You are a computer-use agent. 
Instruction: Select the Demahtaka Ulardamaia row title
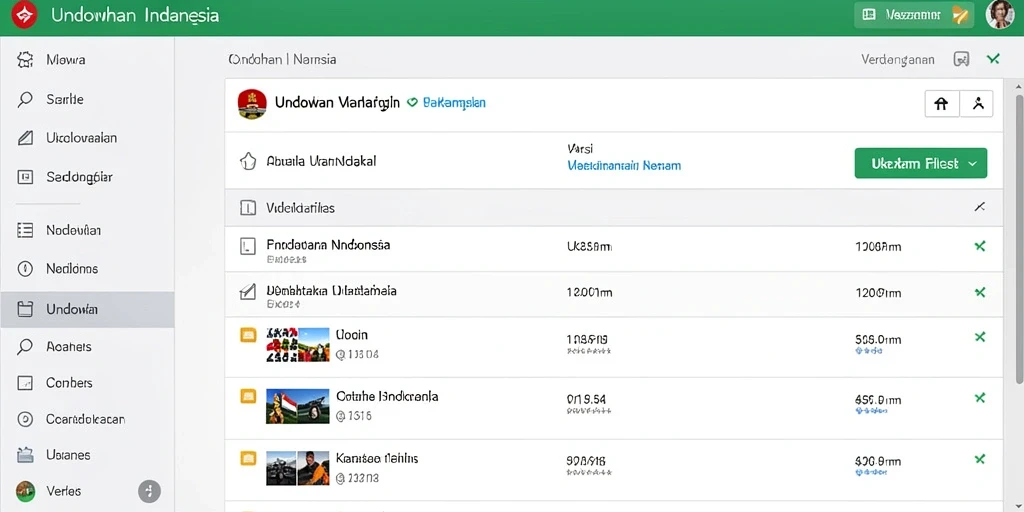pos(331,291)
